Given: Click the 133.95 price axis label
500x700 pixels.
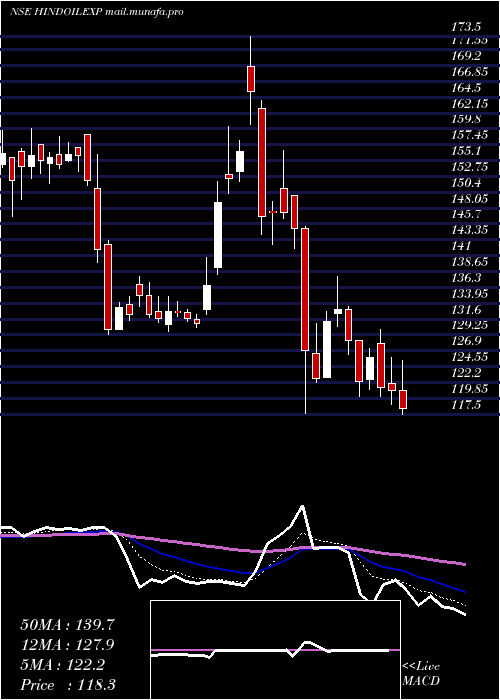Looking at the screenshot, I should coord(469,293).
